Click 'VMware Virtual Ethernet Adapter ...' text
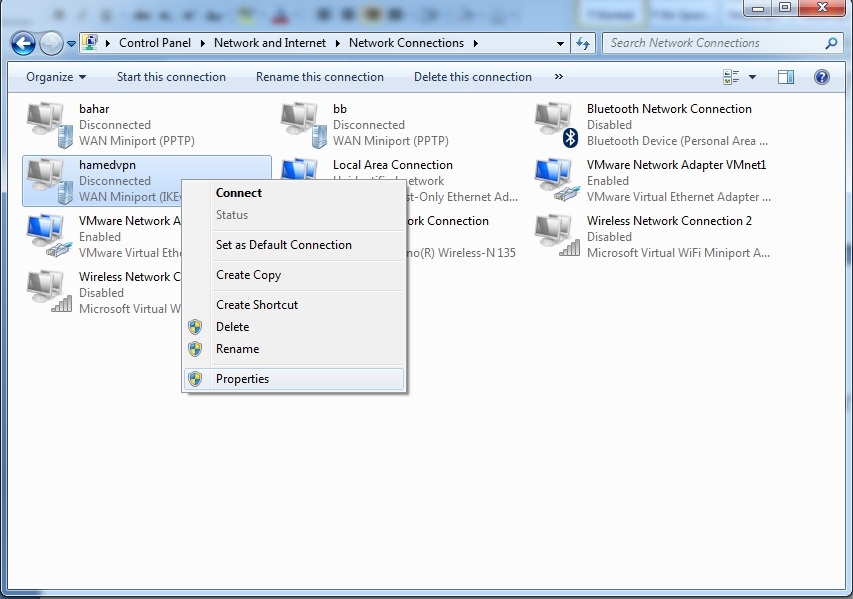This screenshot has width=853, height=599. tap(678, 197)
